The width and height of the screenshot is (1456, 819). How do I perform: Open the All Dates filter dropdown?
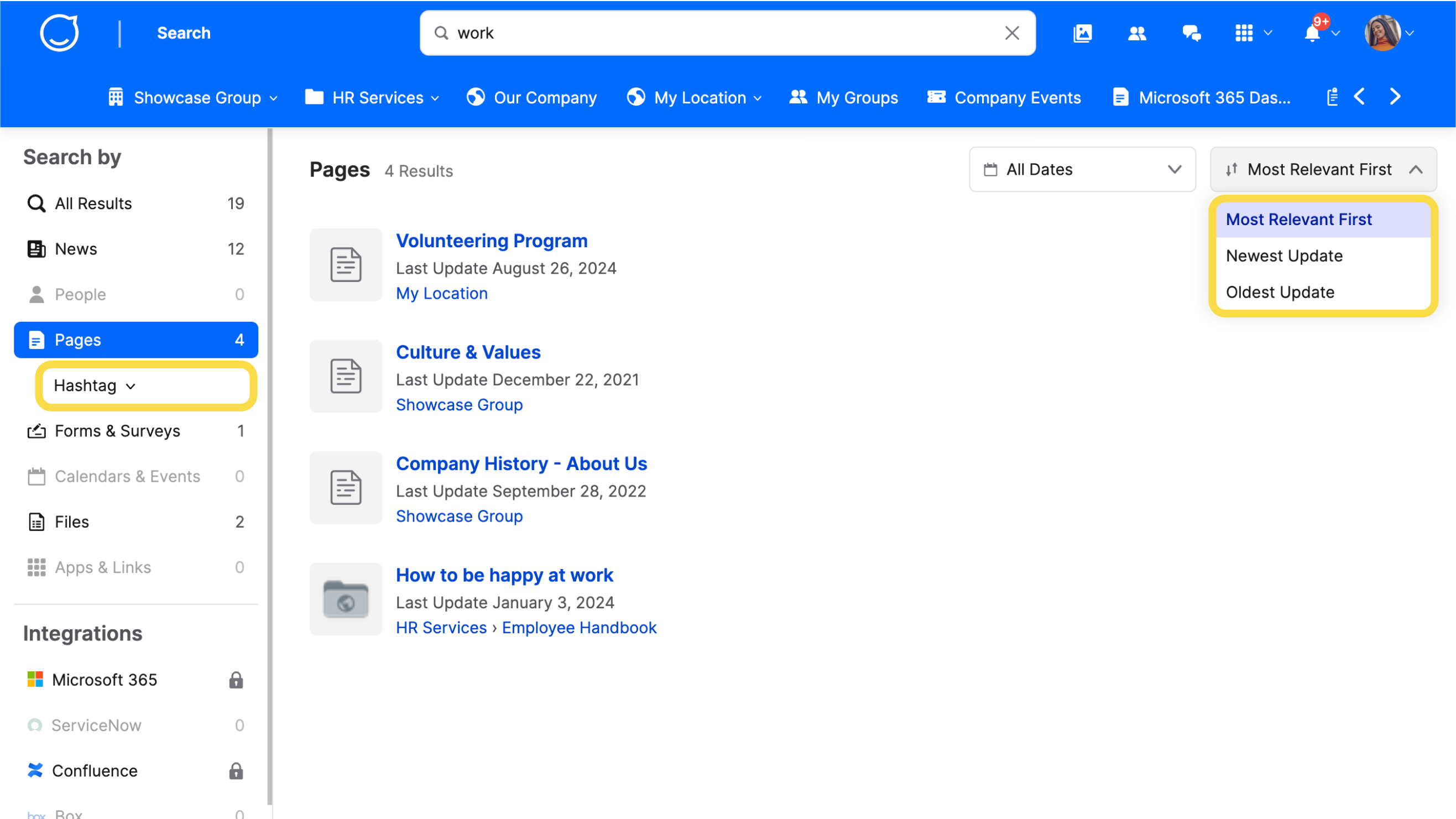(1082, 170)
